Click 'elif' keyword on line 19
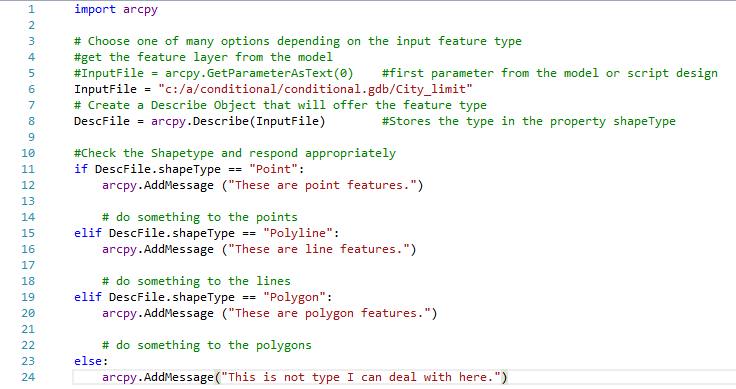This screenshot has width=736, height=389. [x=88, y=297]
